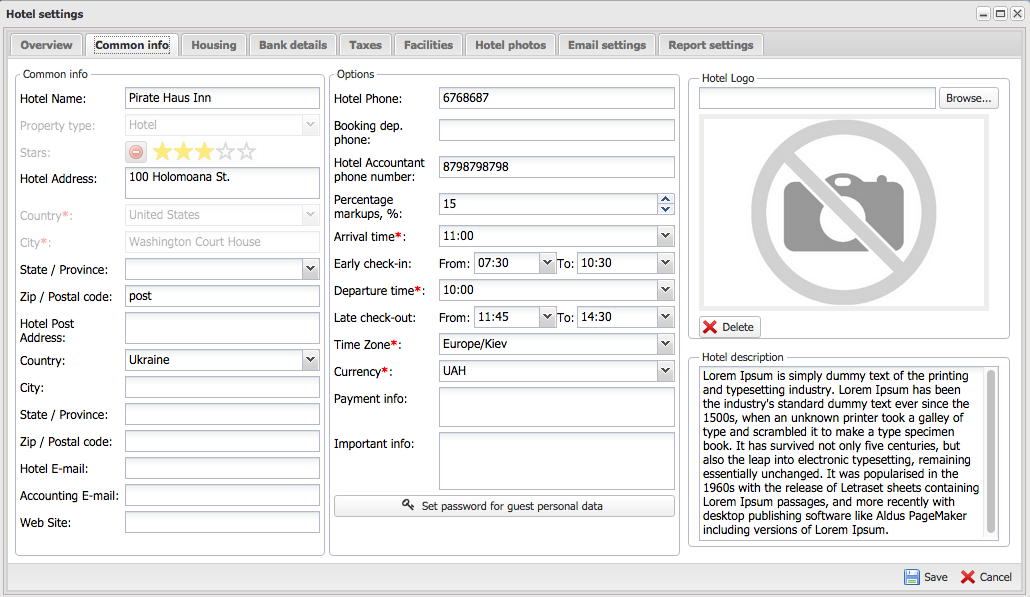Viewport: 1030px width, 597px height.
Task: Click the empty post address State / Province field
Action: click(x=222, y=414)
